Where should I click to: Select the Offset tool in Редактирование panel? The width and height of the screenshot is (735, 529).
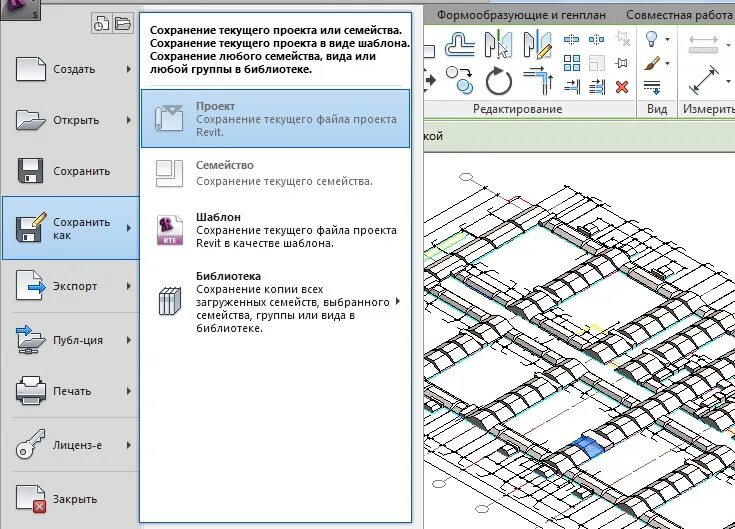459,44
